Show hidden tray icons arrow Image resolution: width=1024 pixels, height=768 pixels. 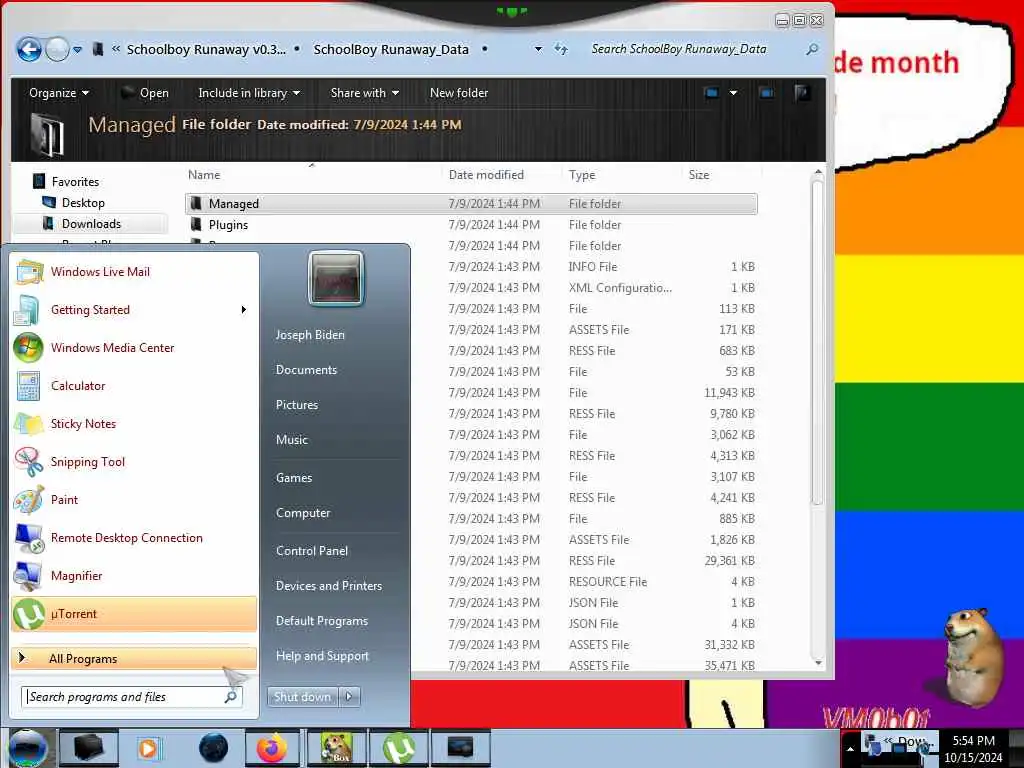(x=850, y=749)
